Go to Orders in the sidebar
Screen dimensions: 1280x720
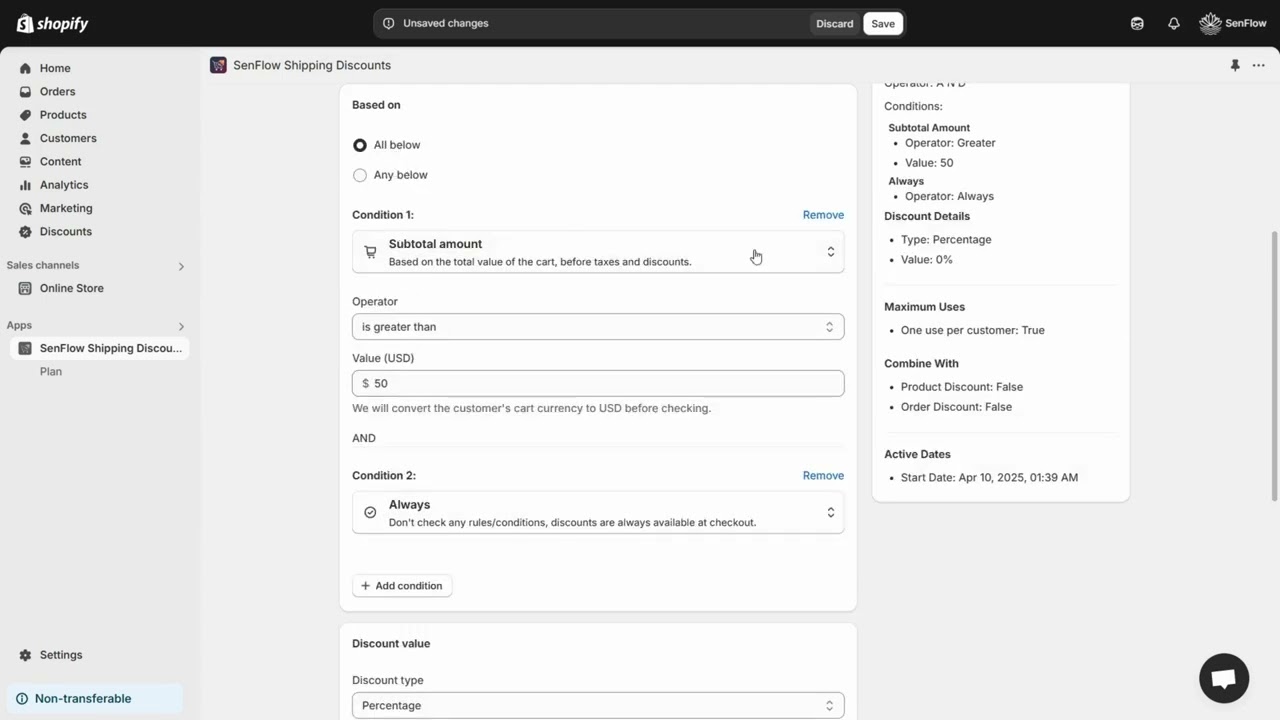pos(57,91)
